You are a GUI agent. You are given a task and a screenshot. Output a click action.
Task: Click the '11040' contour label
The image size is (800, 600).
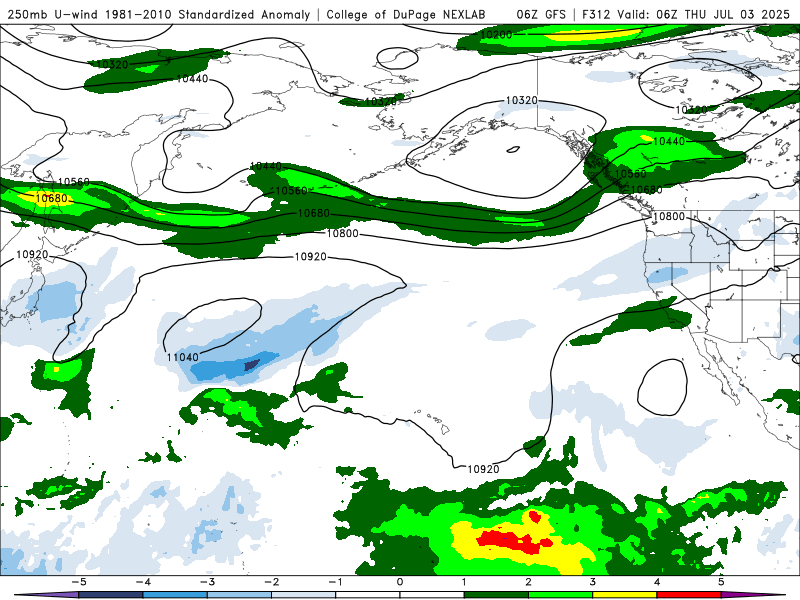[182, 357]
